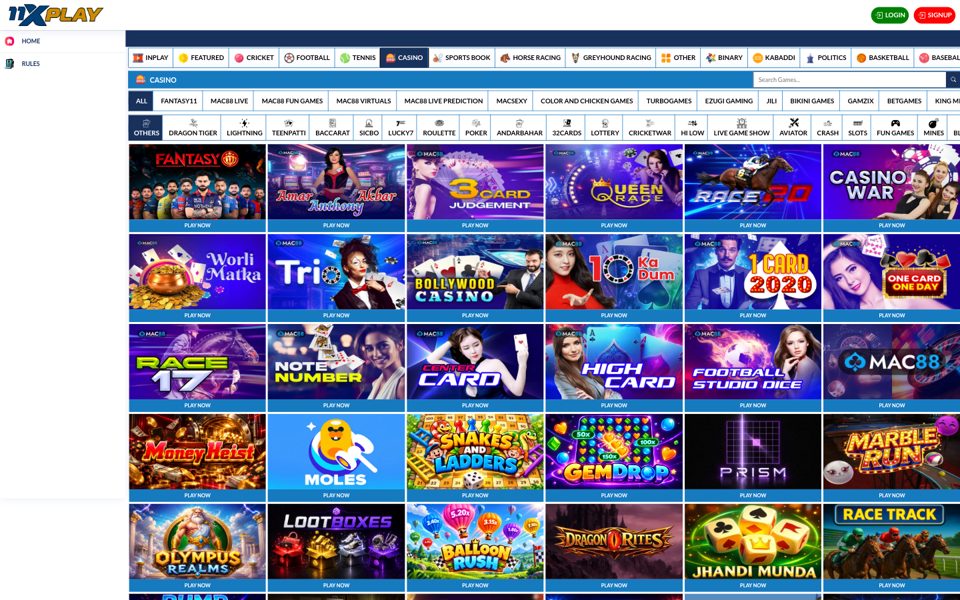Open the Jhandi Munda game thumbnail
This screenshot has height=600, width=960.
click(x=753, y=542)
